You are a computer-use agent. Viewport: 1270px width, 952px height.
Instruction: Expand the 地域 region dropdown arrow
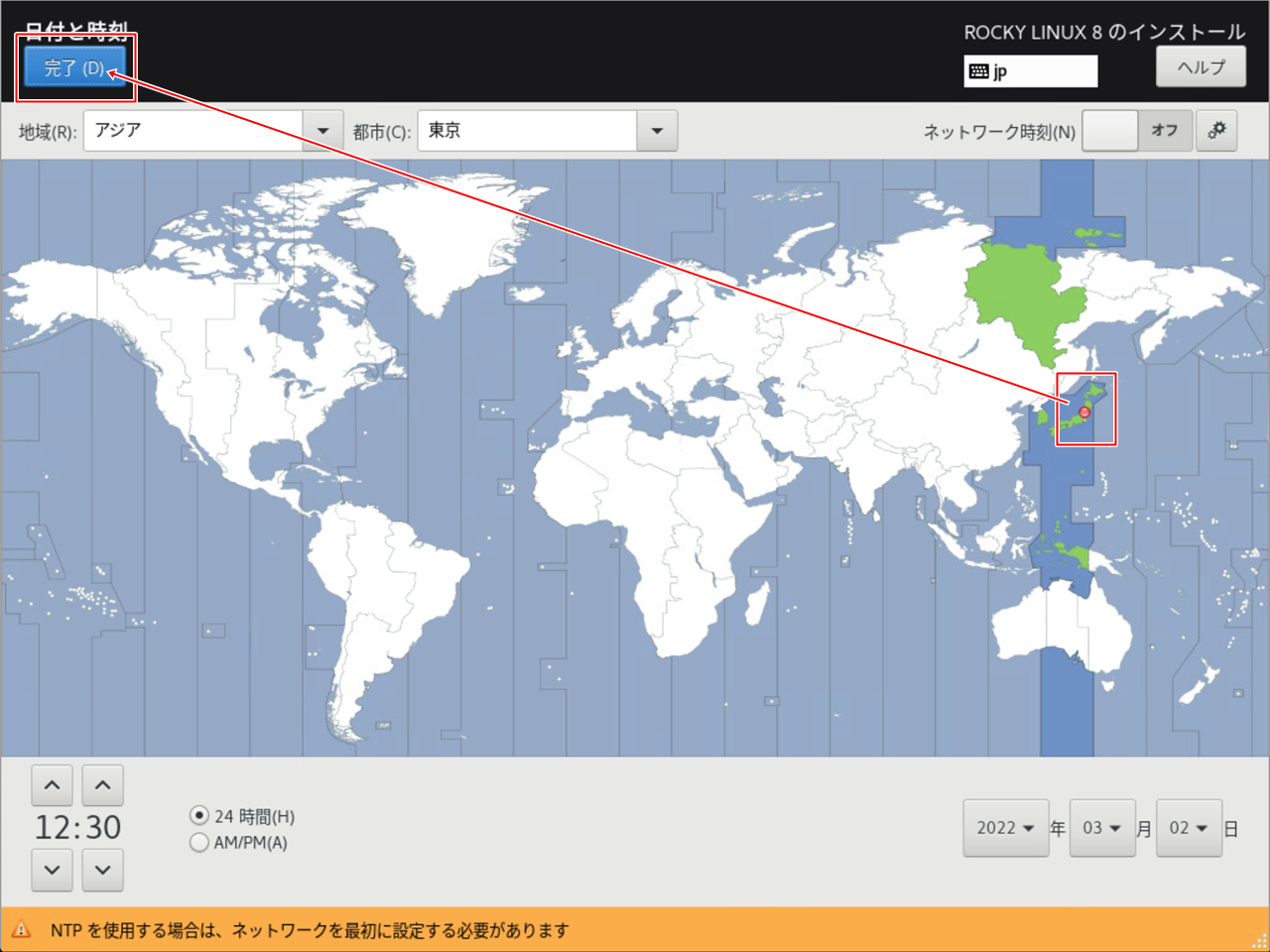tap(322, 131)
